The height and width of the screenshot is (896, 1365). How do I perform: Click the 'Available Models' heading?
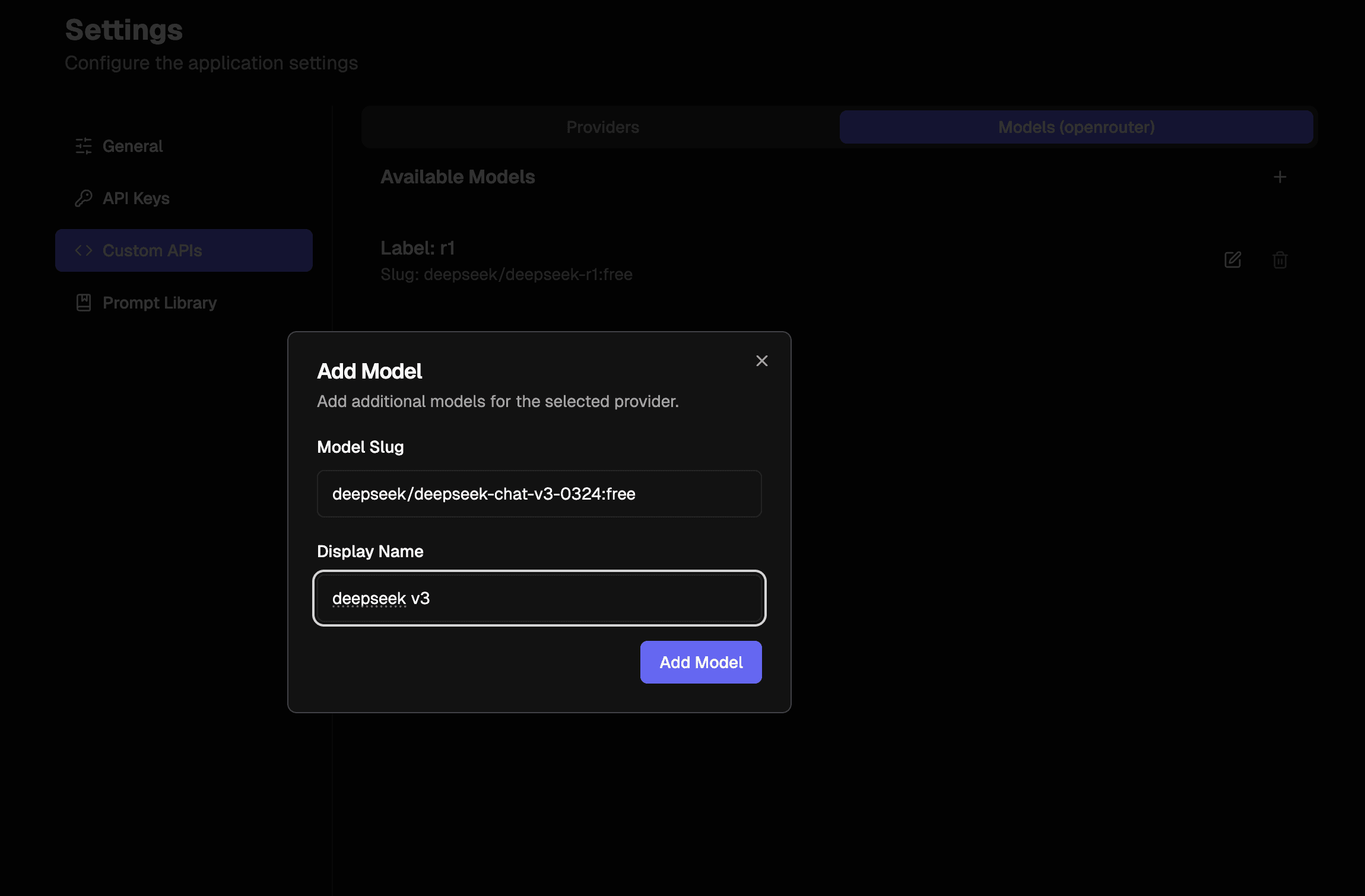pos(458,177)
